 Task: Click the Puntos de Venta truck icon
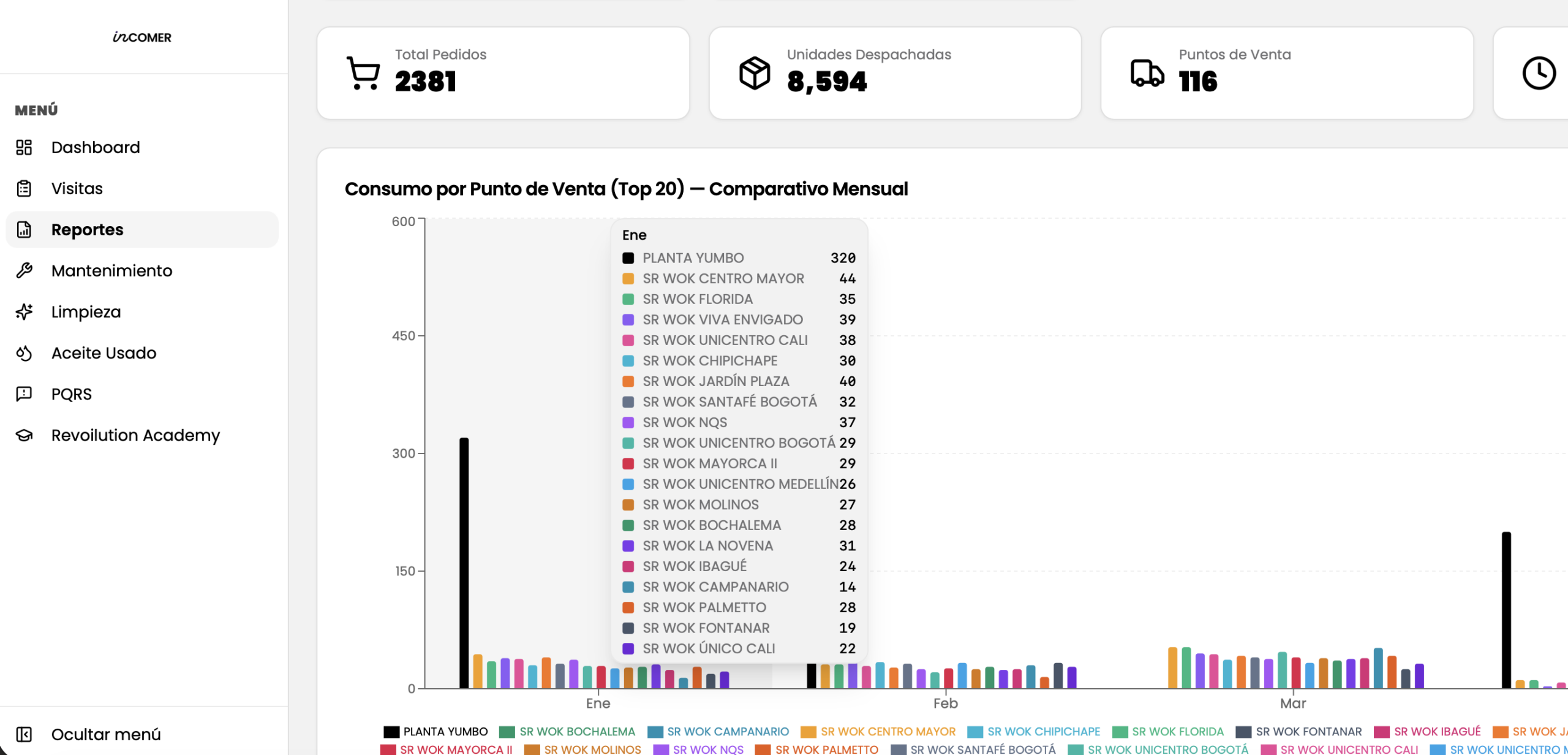(1147, 73)
